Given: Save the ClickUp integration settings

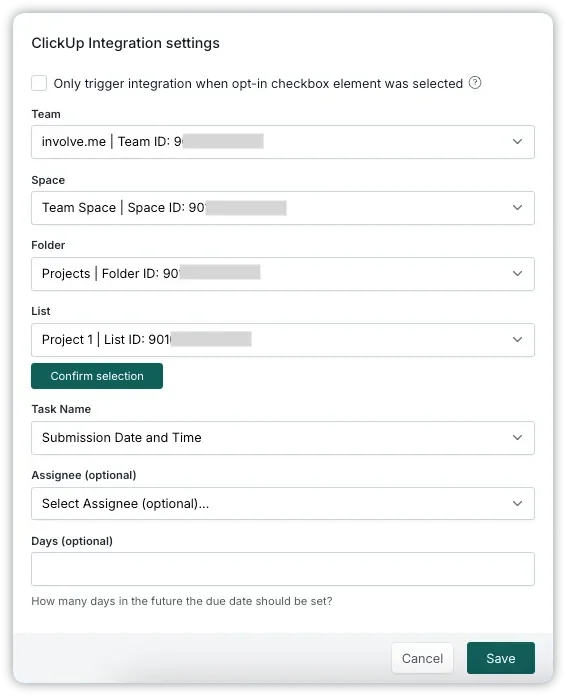Looking at the screenshot, I should pos(501,658).
